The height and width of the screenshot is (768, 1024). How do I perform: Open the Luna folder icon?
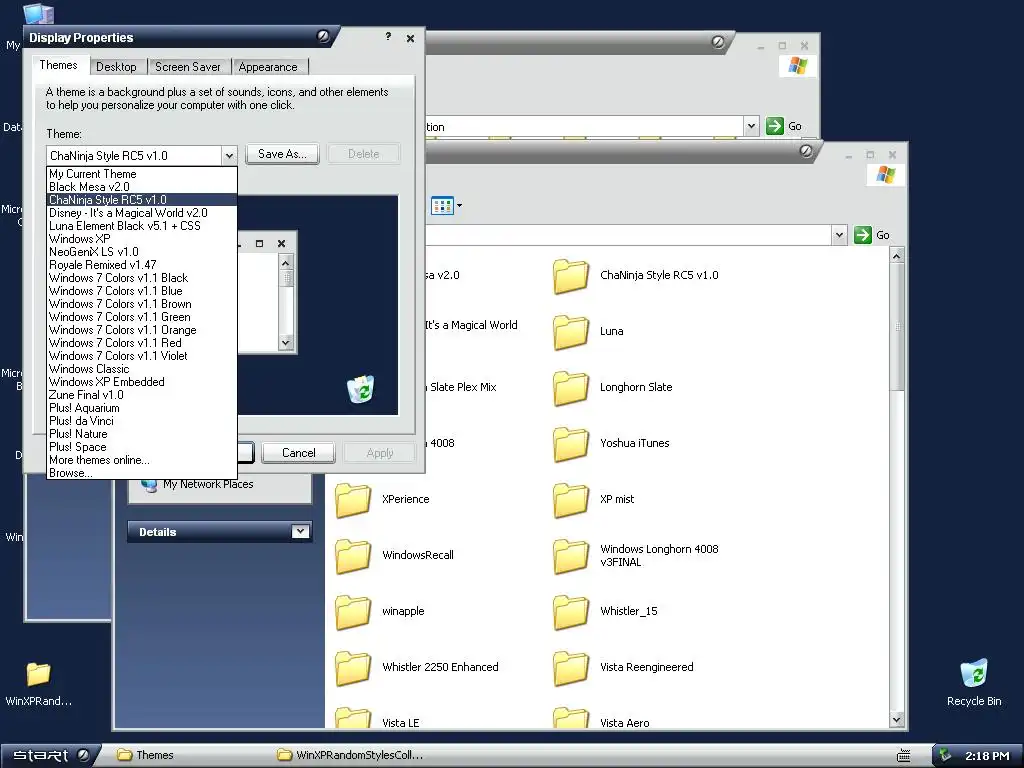[x=570, y=332]
